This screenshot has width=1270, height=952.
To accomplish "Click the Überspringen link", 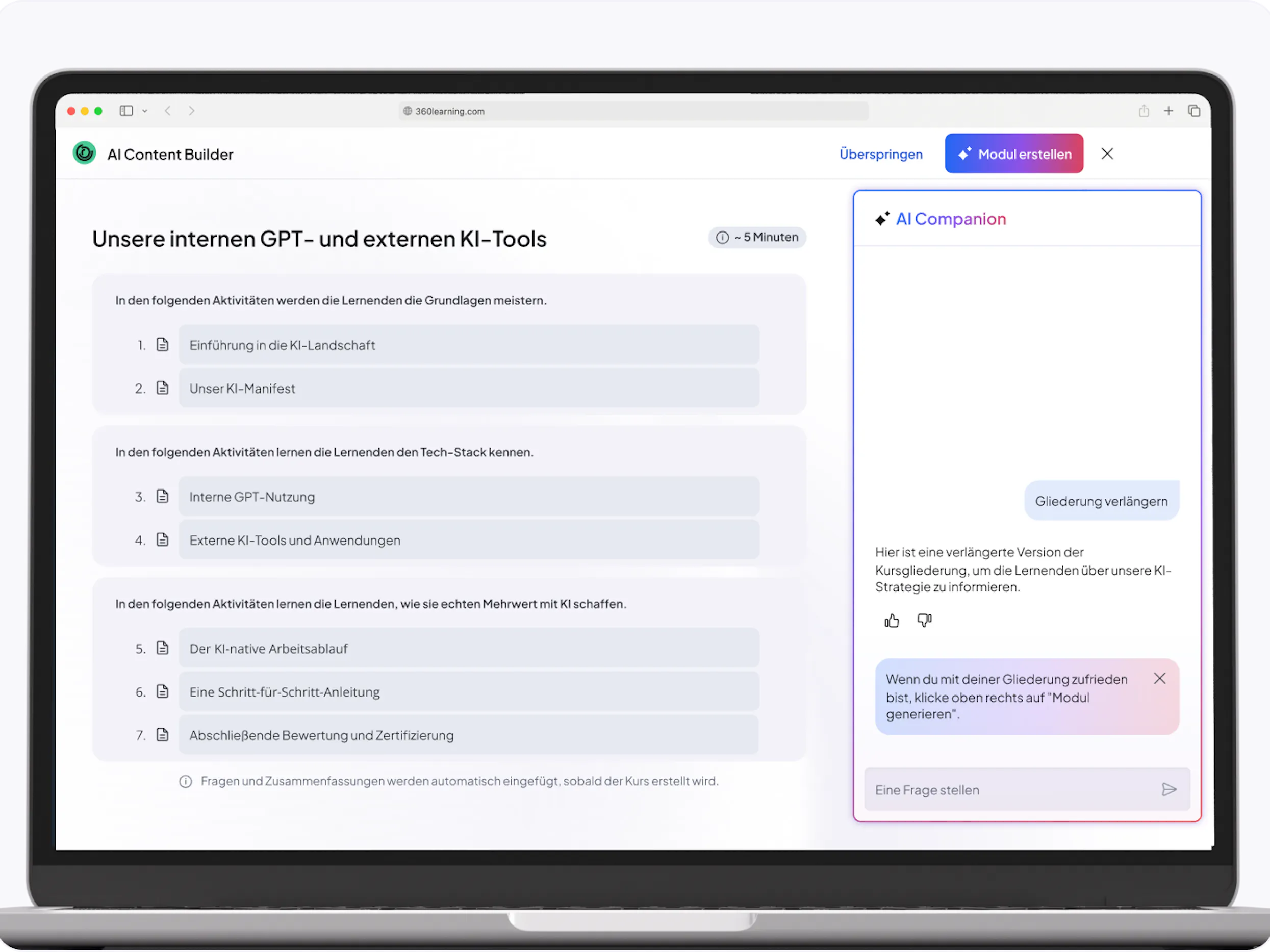I will (881, 154).
